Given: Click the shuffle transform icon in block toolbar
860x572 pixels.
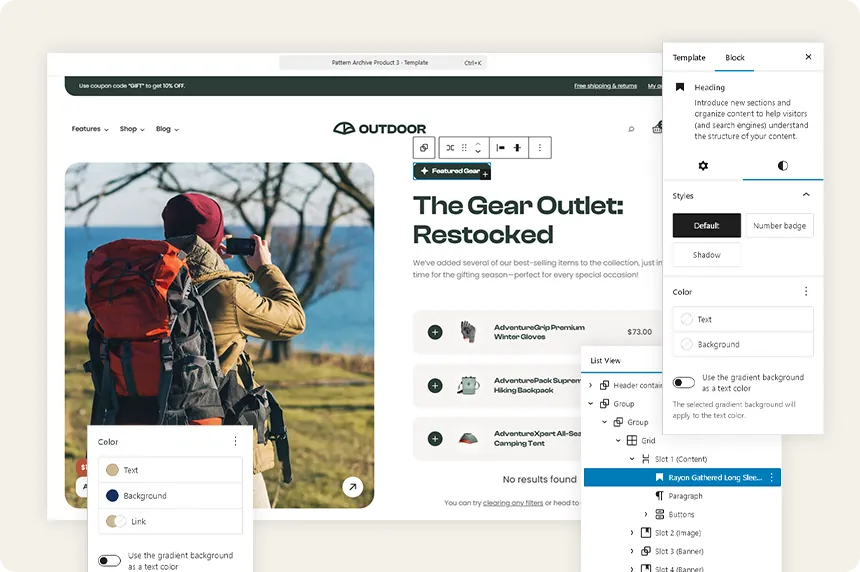Looking at the screenshot, I should 450,148.
